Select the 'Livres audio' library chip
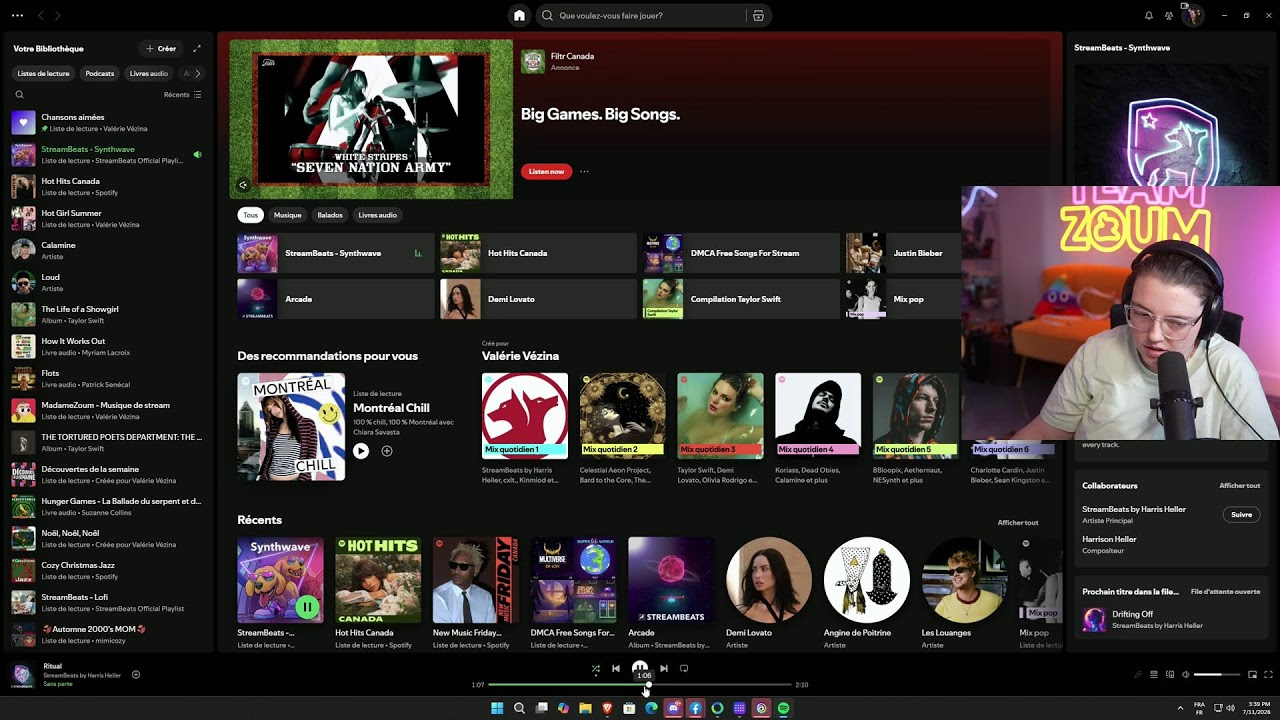Image resolution: width=1280 pixels, height=720 pixels. click(x=149, y=73)
